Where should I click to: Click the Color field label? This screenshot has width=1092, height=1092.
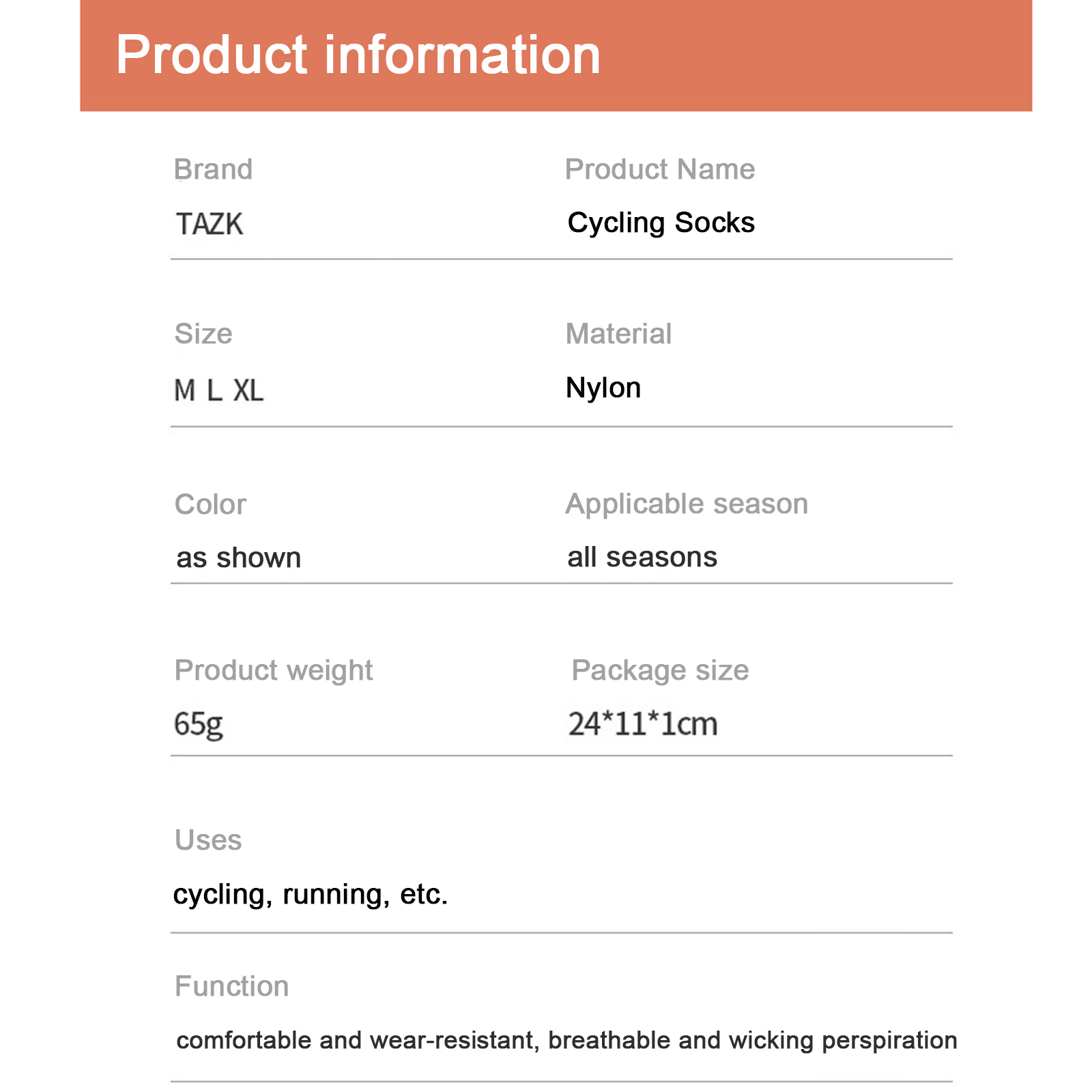click(210, 504)
